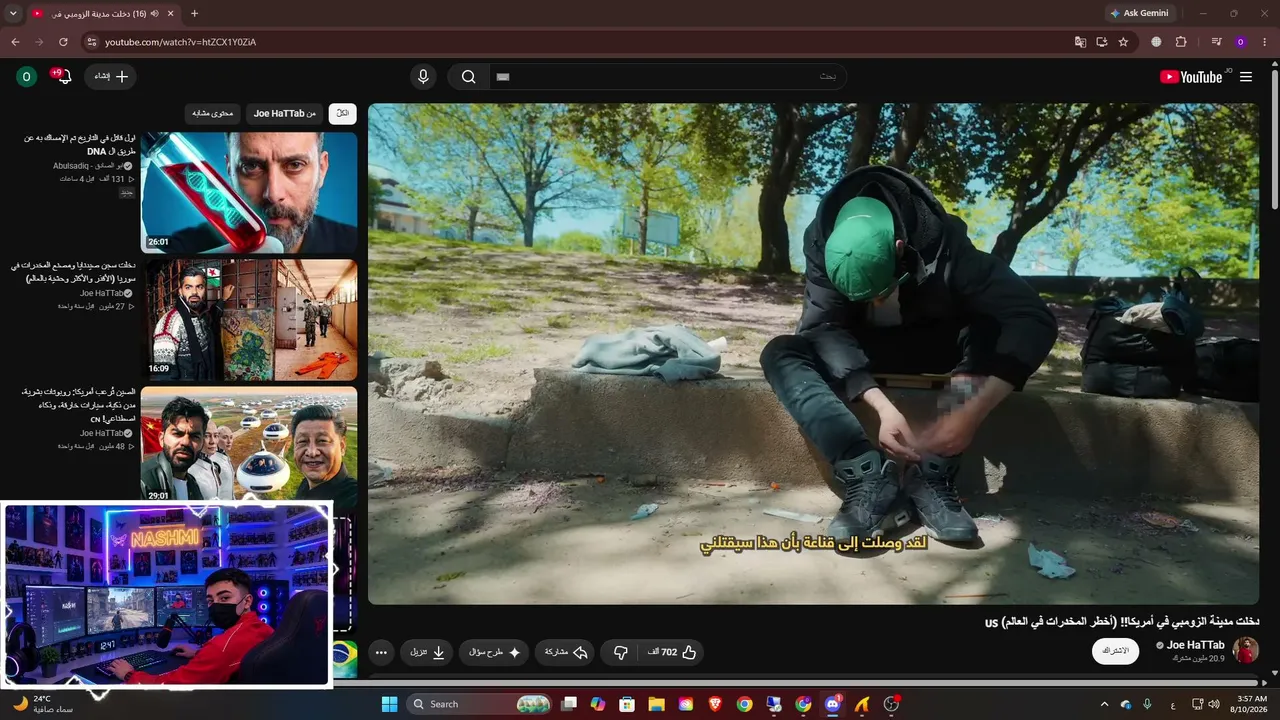Mute the tab via speaker icon
Viewport: 1280px width, 720px height.
[154, 13]
